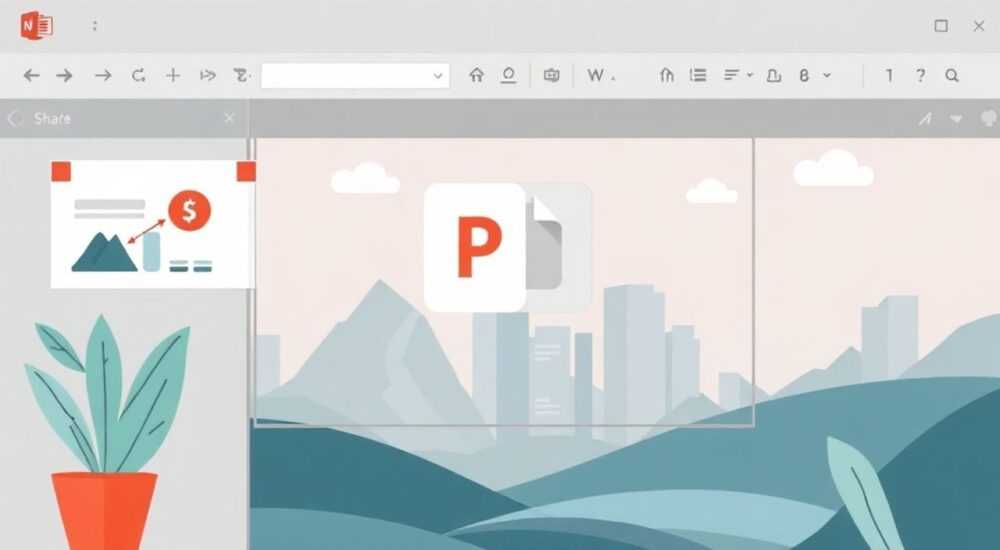Screen dimensions: 1000x550
Task: Expand the toolbar combo box chevron
Action: click(x=438, y=76)
